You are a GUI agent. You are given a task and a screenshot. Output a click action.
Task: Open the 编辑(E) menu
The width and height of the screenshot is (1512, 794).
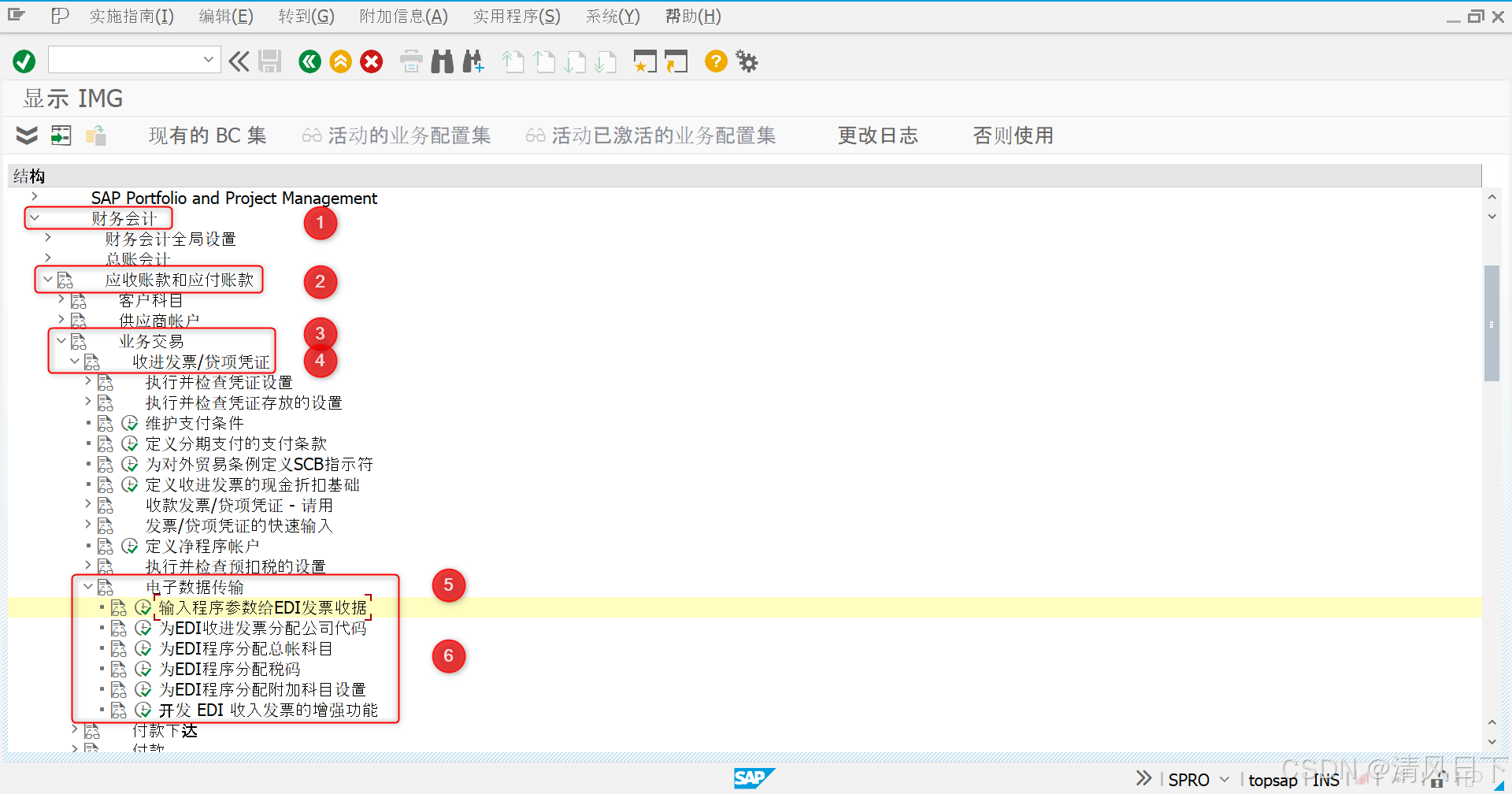(226, 17)
